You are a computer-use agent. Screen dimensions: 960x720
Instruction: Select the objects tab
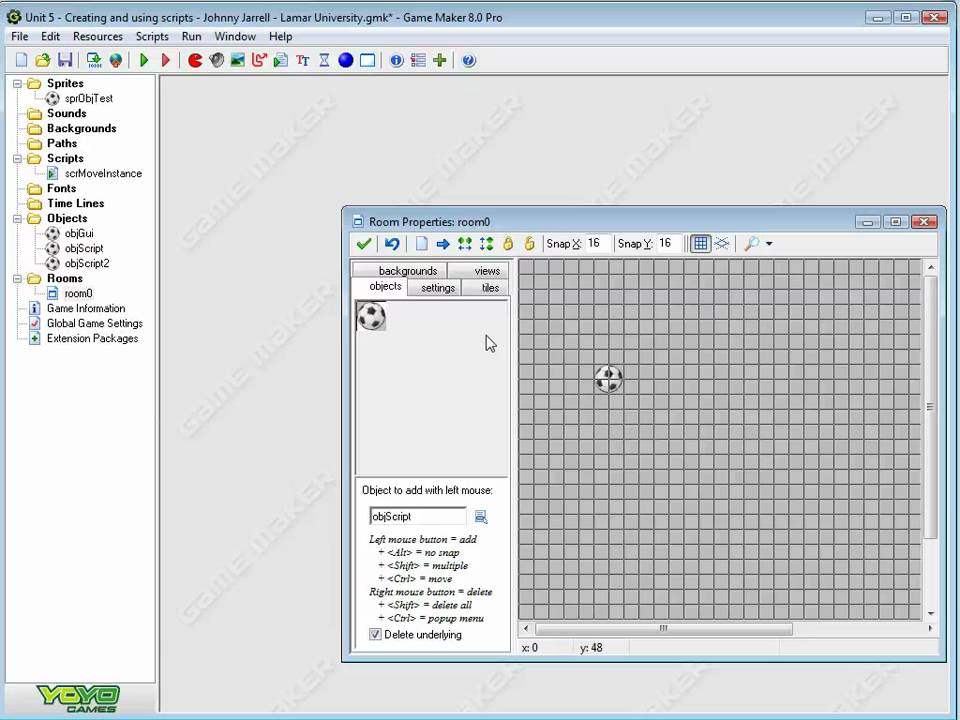pyautogui.click(x=378, y=287)
